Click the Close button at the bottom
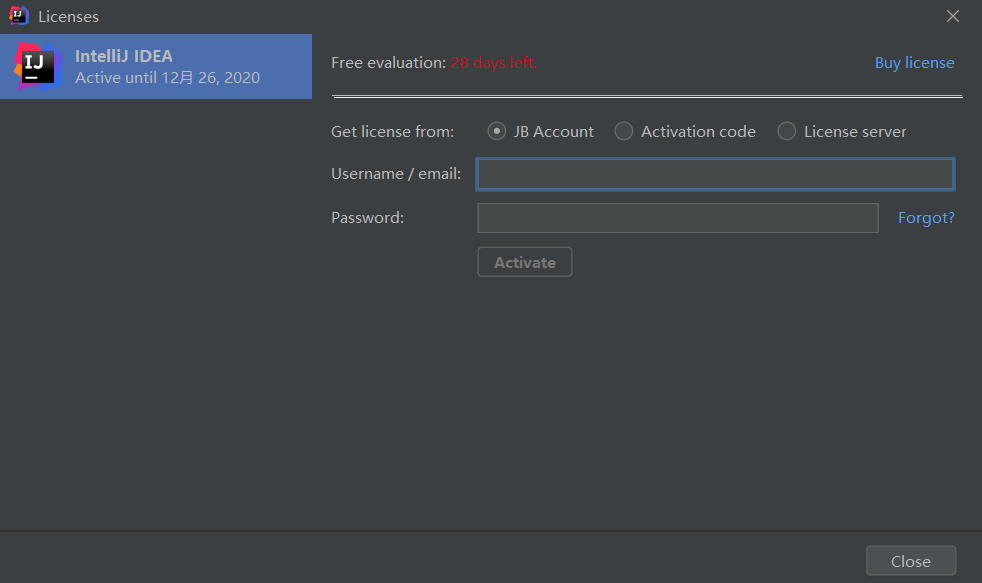 point(911,561)
